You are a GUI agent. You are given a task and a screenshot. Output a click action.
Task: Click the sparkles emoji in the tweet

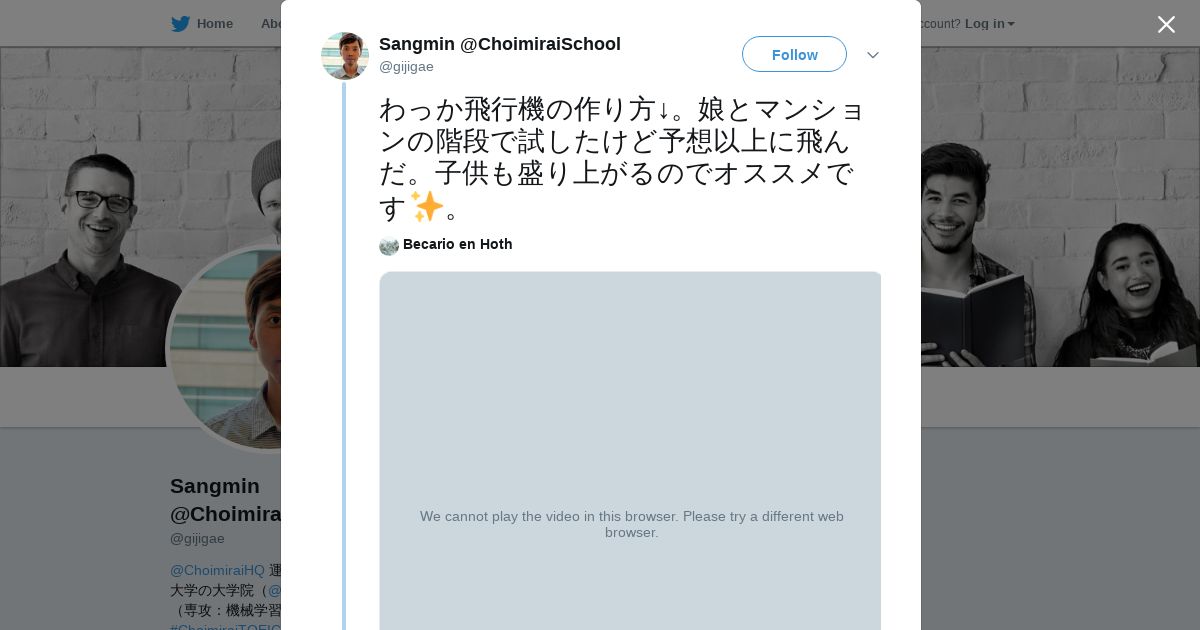[427, 207]
